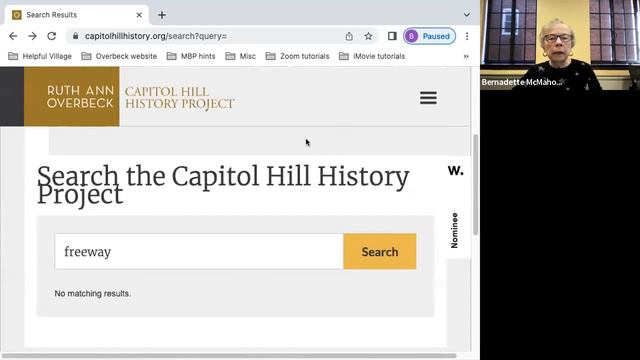The width and height of the screenshot is (640, 360).
Task: Open the iMovie tutorials bookmark folder
Action: (x=372, y=56)
